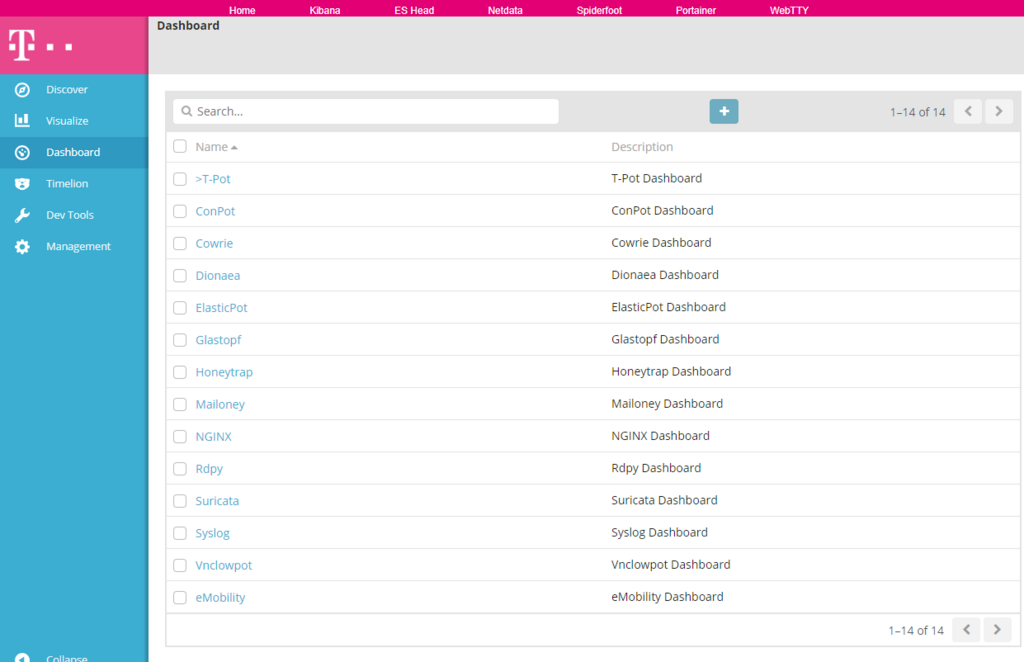Select the Suricata row checkbox
1024x662 pixels.
[180, 501]
